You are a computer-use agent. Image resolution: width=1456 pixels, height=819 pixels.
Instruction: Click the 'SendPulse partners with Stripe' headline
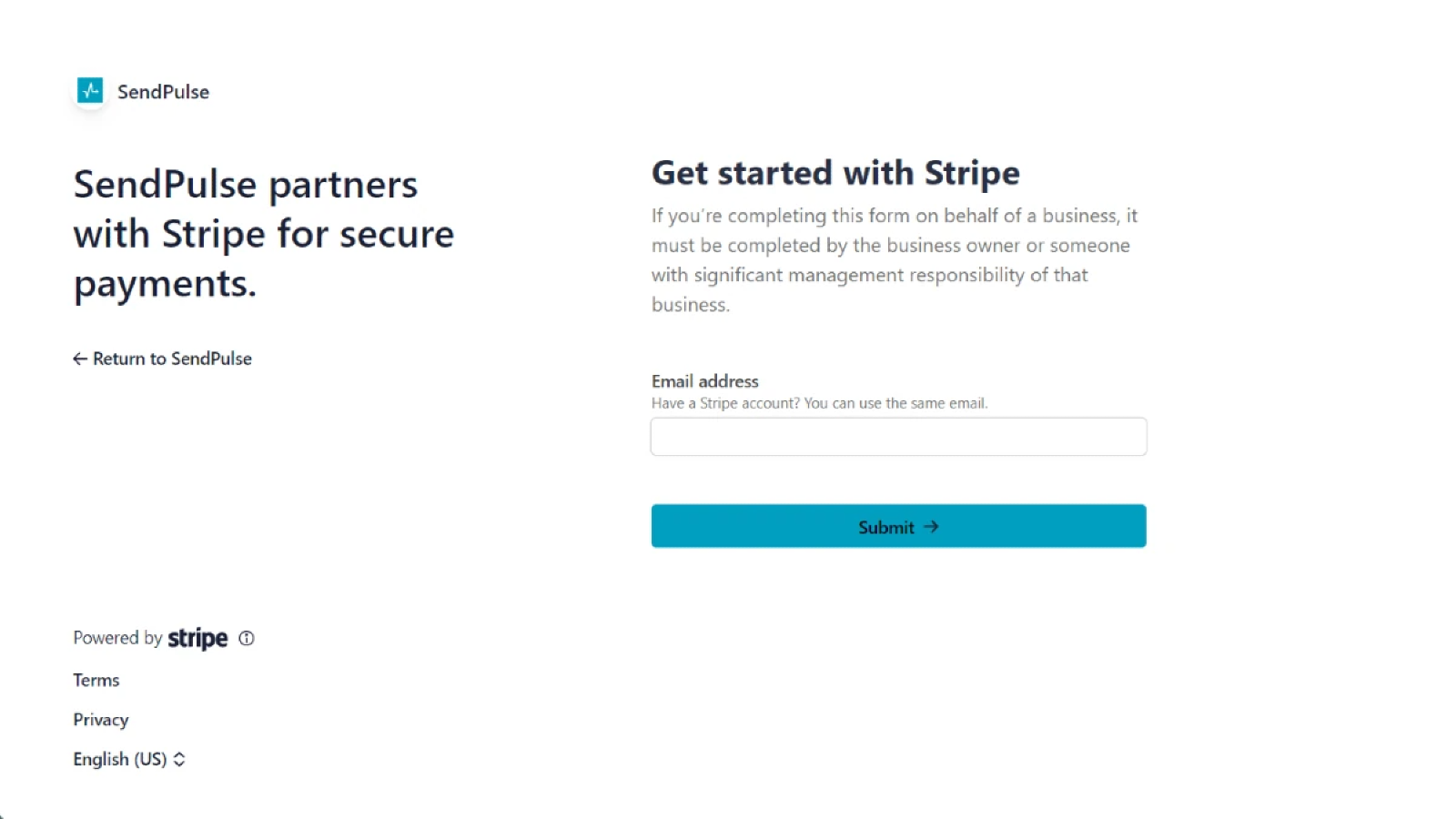pyautogui.click(x=263, y=234)
